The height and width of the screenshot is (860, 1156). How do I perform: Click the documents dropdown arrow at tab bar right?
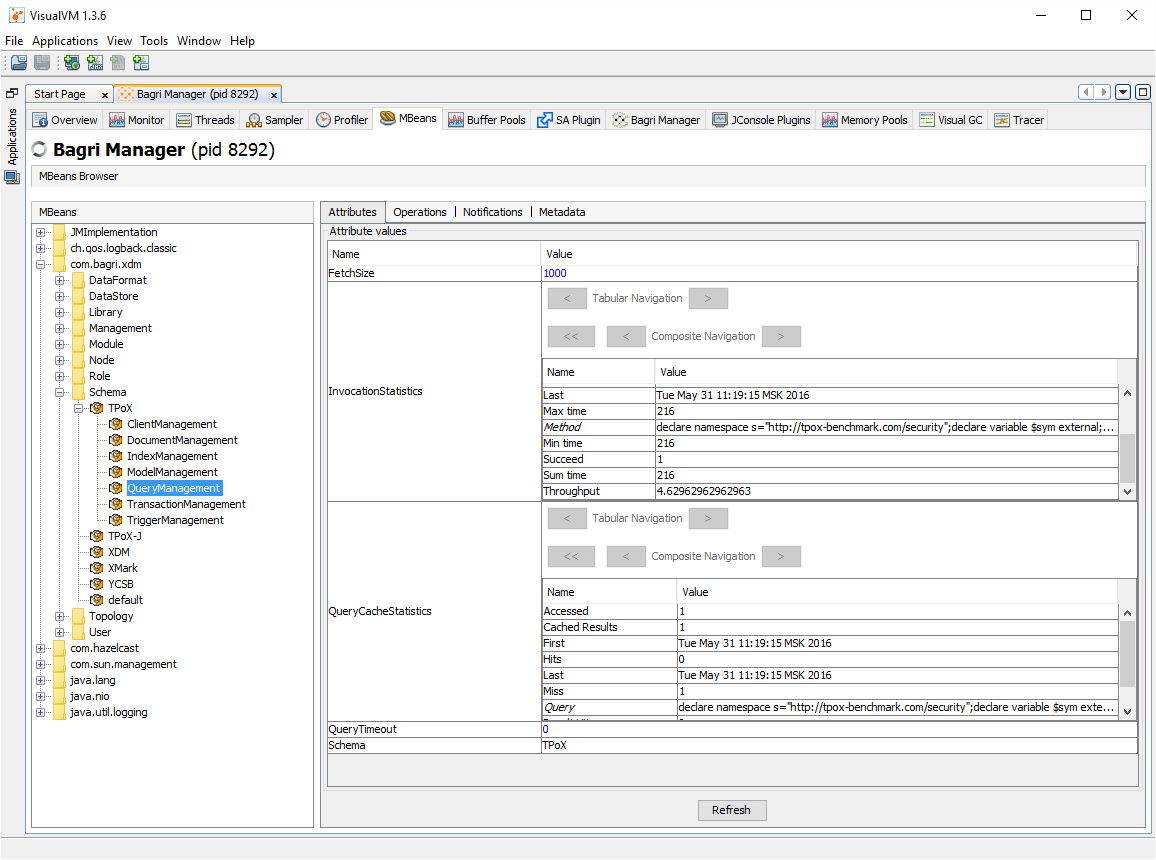point(1123,92)
